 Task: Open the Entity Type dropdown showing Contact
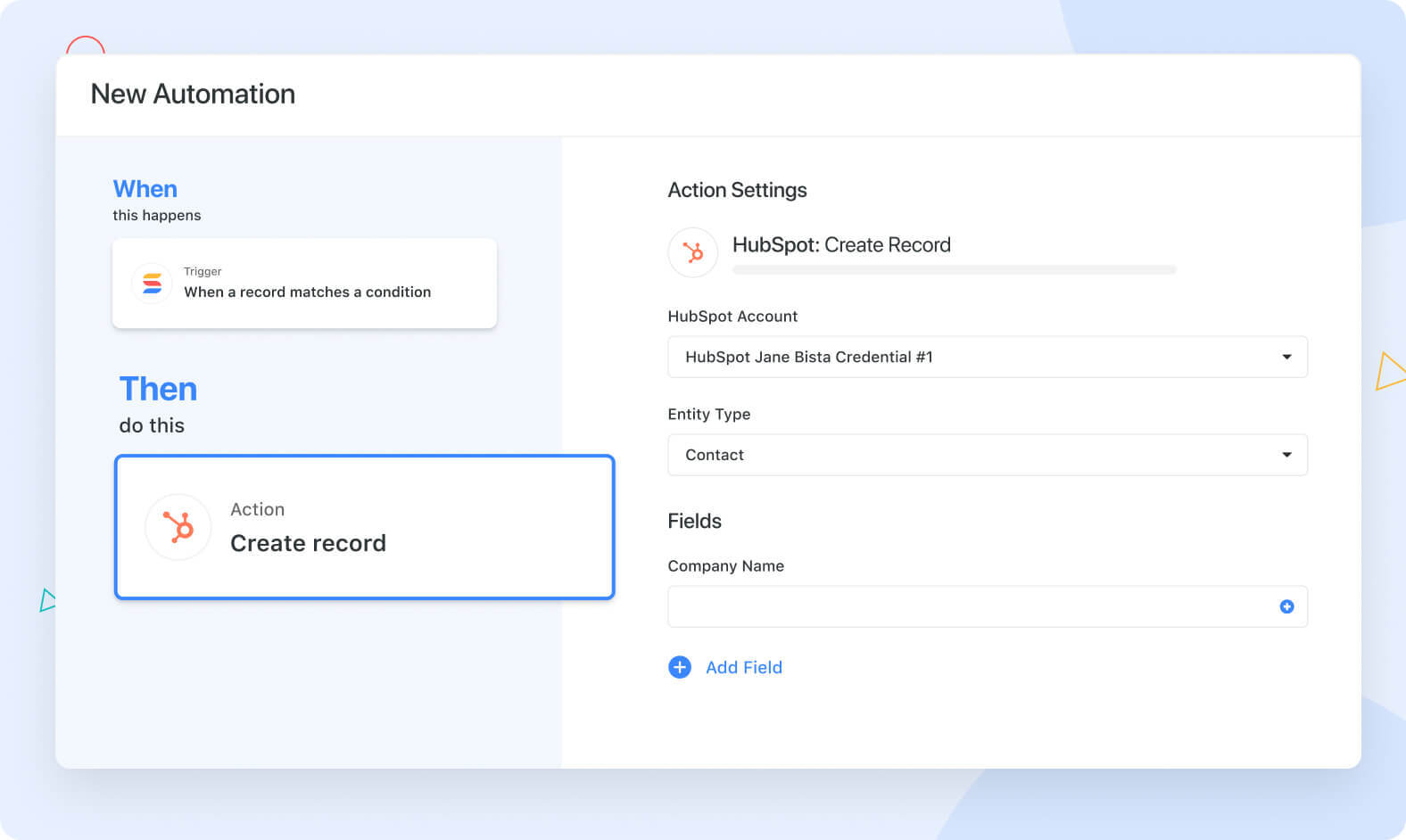[x=988, y=455]
